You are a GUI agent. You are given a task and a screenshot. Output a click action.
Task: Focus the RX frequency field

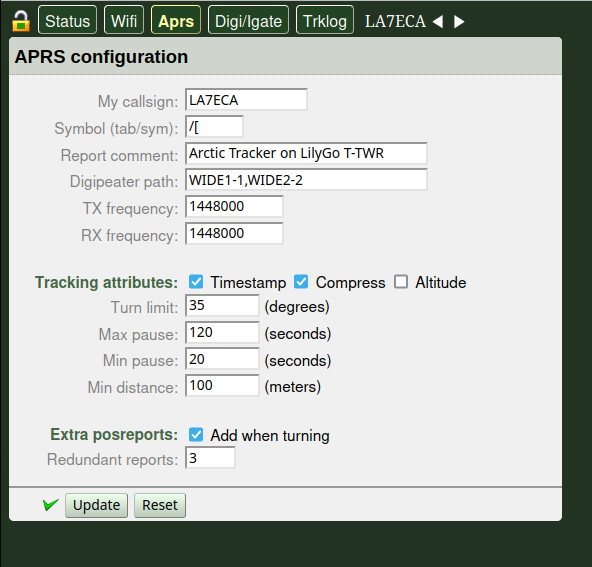[x=234, y=233]
